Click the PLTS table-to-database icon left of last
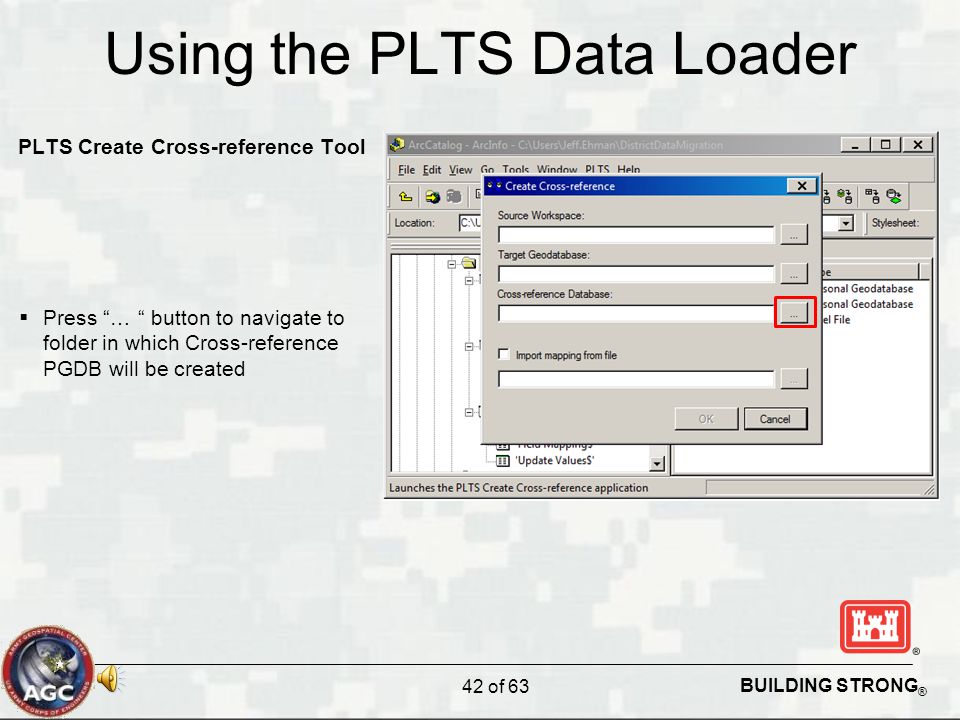Viewport: 960px width, 720px height. 872,197
